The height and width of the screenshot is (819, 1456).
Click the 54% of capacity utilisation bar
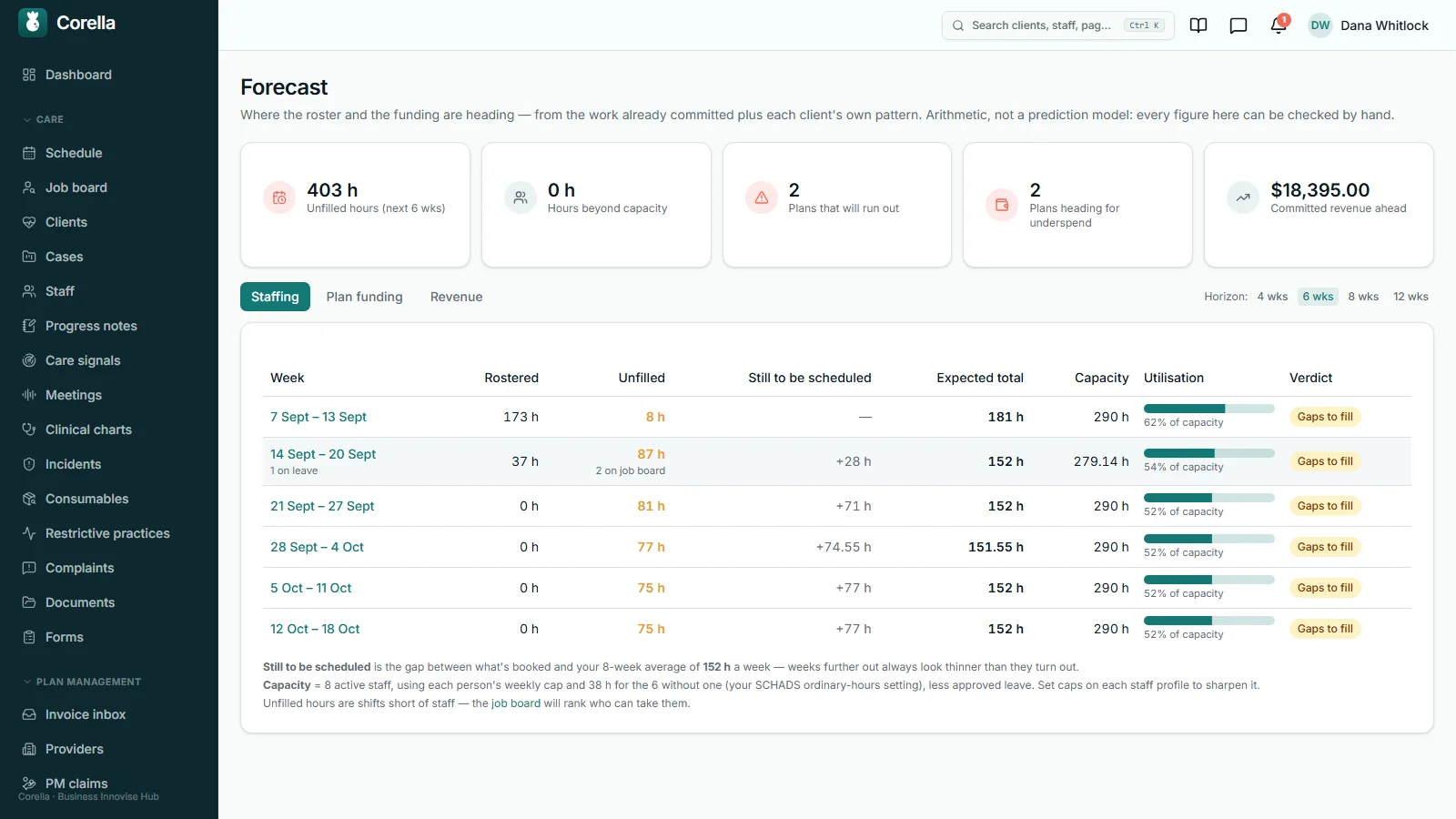pos(1208,453)
